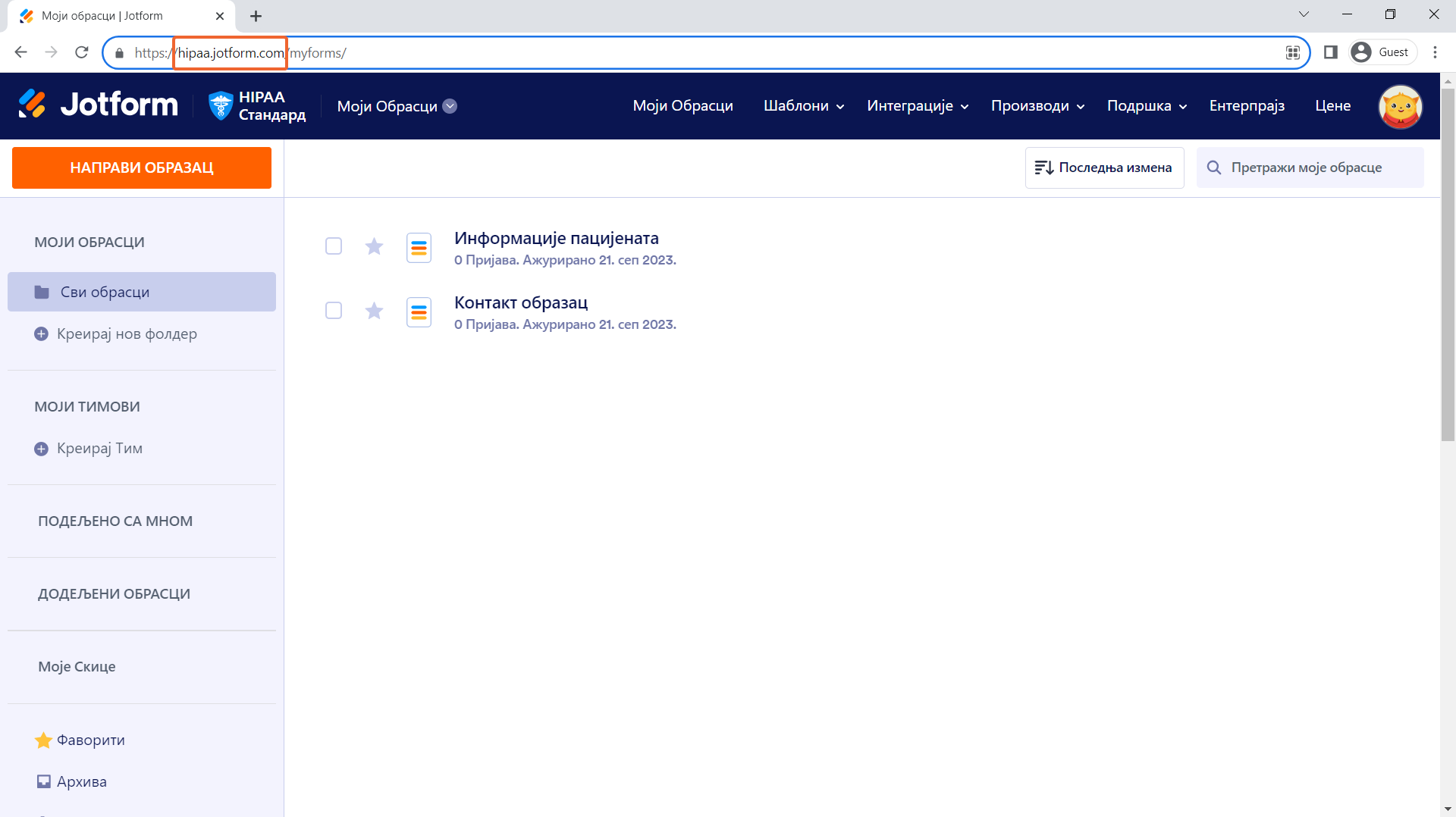
Task: Expand the Моји Обрасци title dropdown
Action: 450,106
